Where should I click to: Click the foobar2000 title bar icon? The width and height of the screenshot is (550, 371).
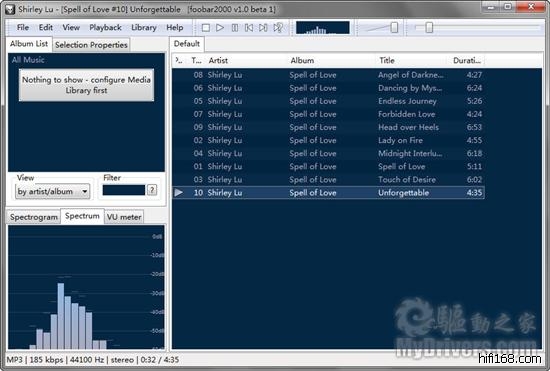[10, 9]
